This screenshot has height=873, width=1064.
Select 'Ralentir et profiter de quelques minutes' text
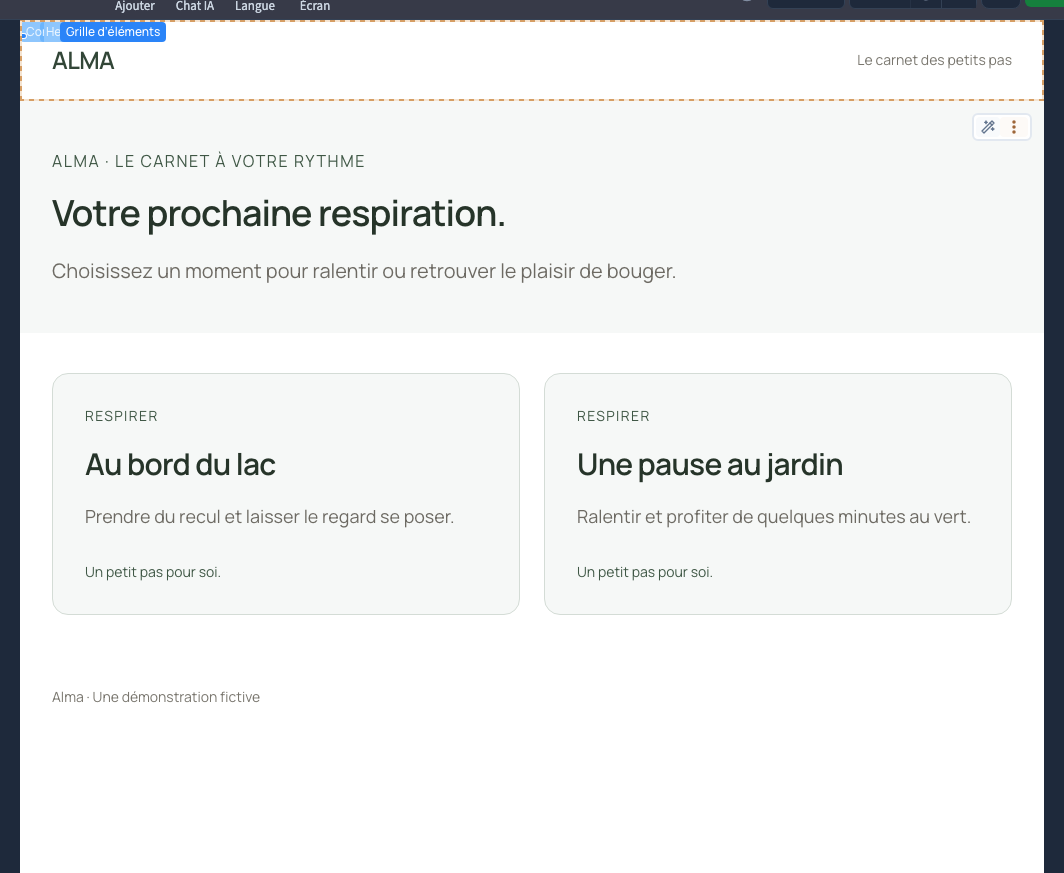point(774,517)
